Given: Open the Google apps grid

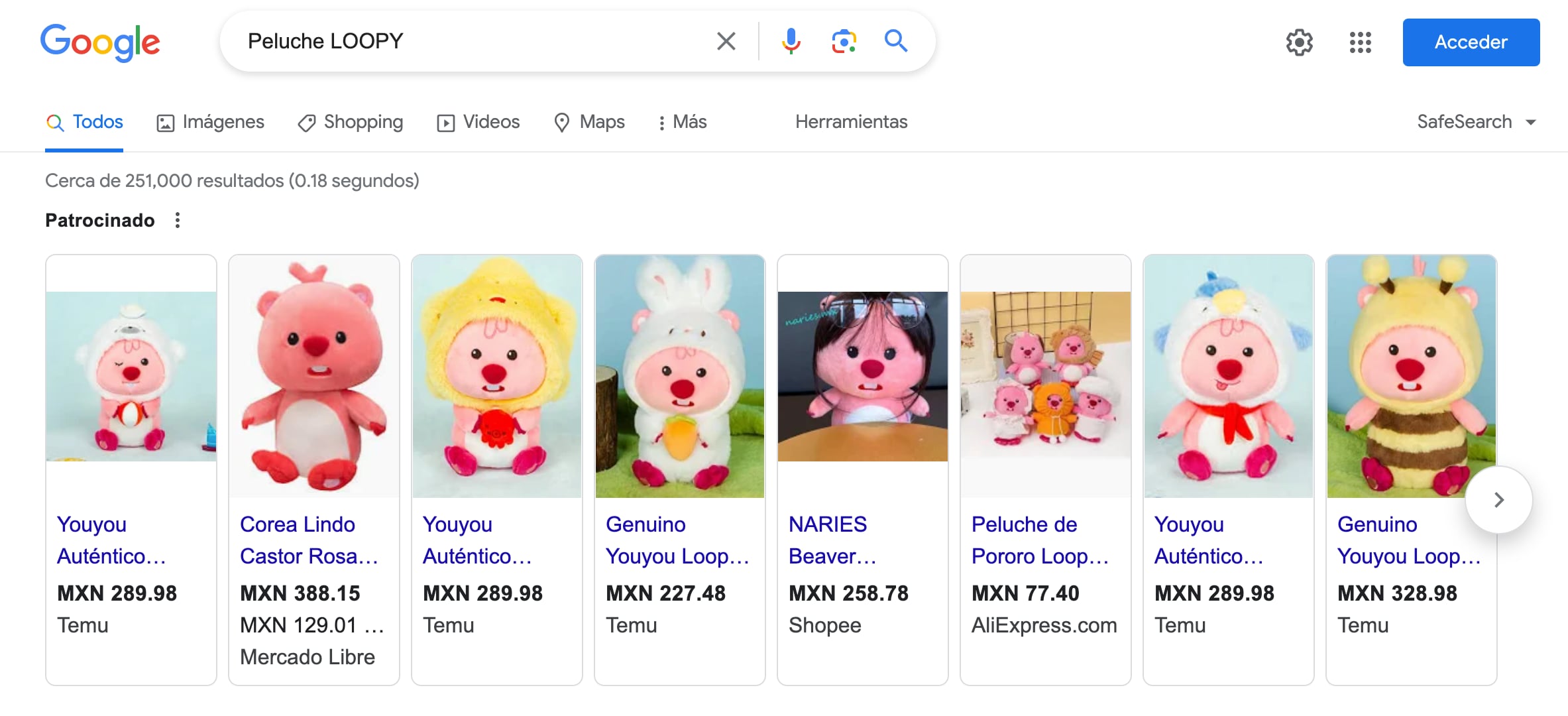Looking at the screenshot, I should click(1360, 42).
